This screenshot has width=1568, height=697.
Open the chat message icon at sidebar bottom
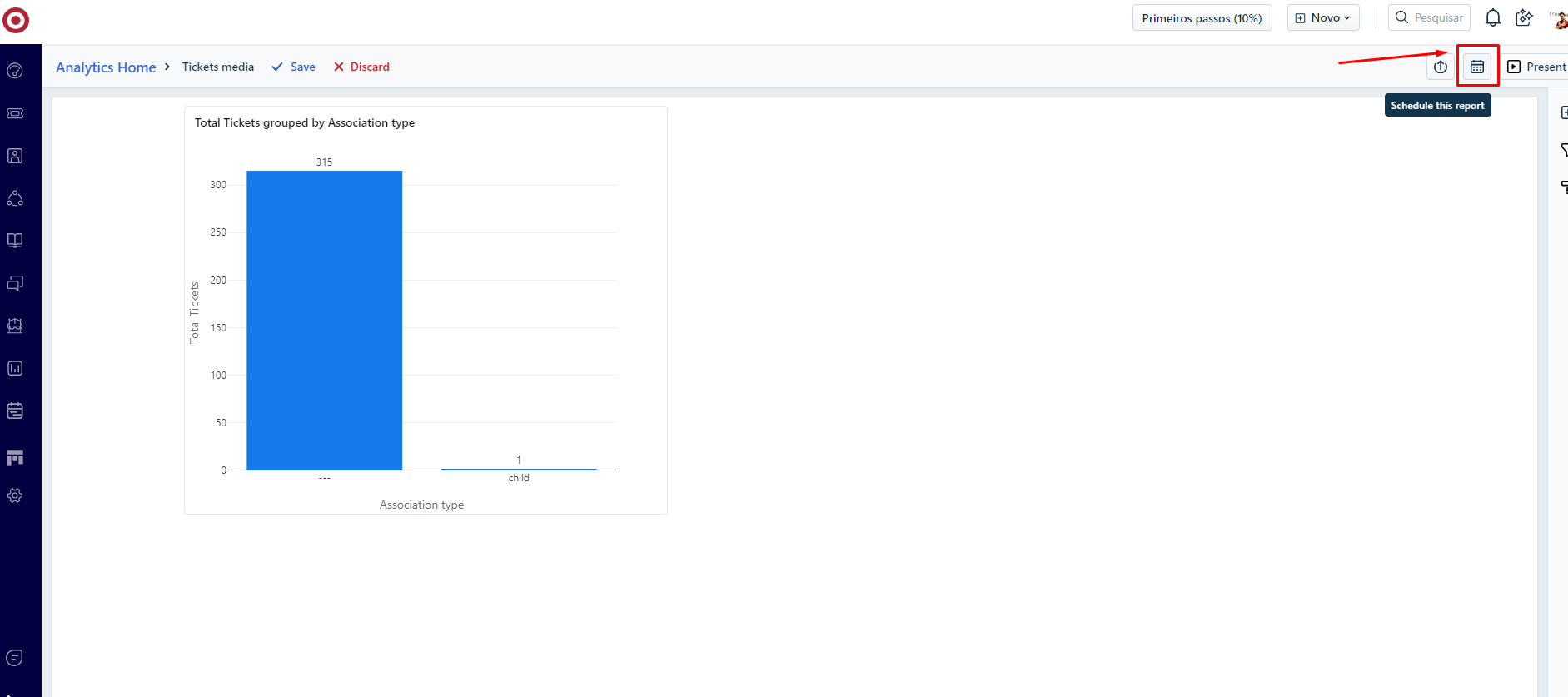(x=15, y=658)
